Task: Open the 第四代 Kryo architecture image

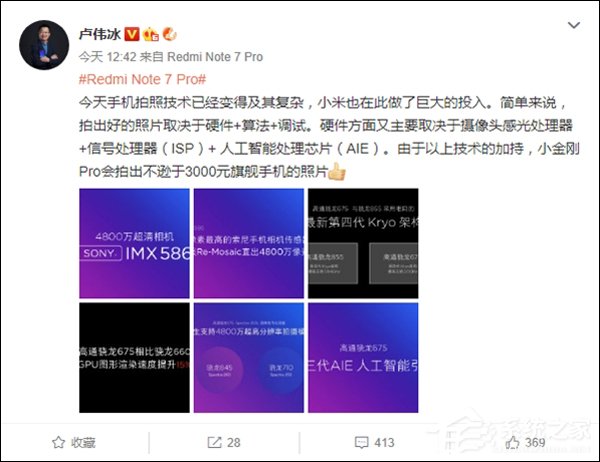Action: [x=363, y=243]
